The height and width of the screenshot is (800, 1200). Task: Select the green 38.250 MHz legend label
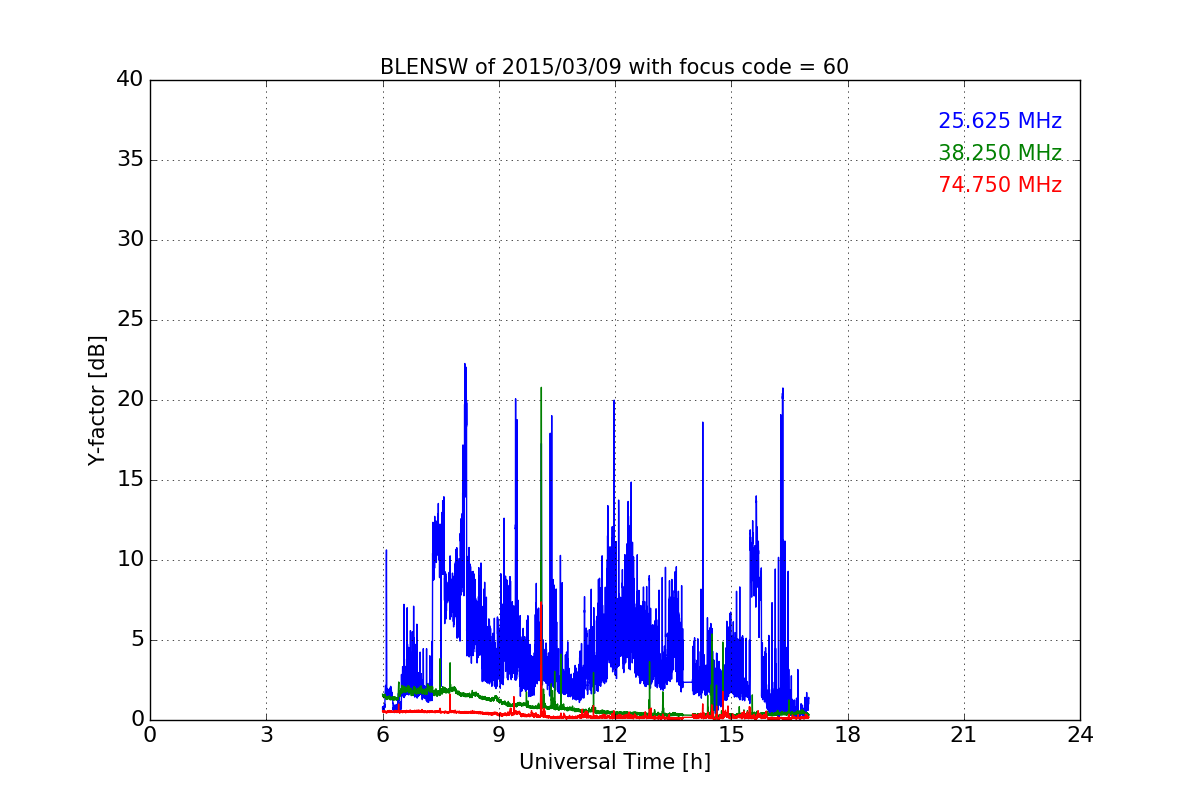coord(1000,153)
